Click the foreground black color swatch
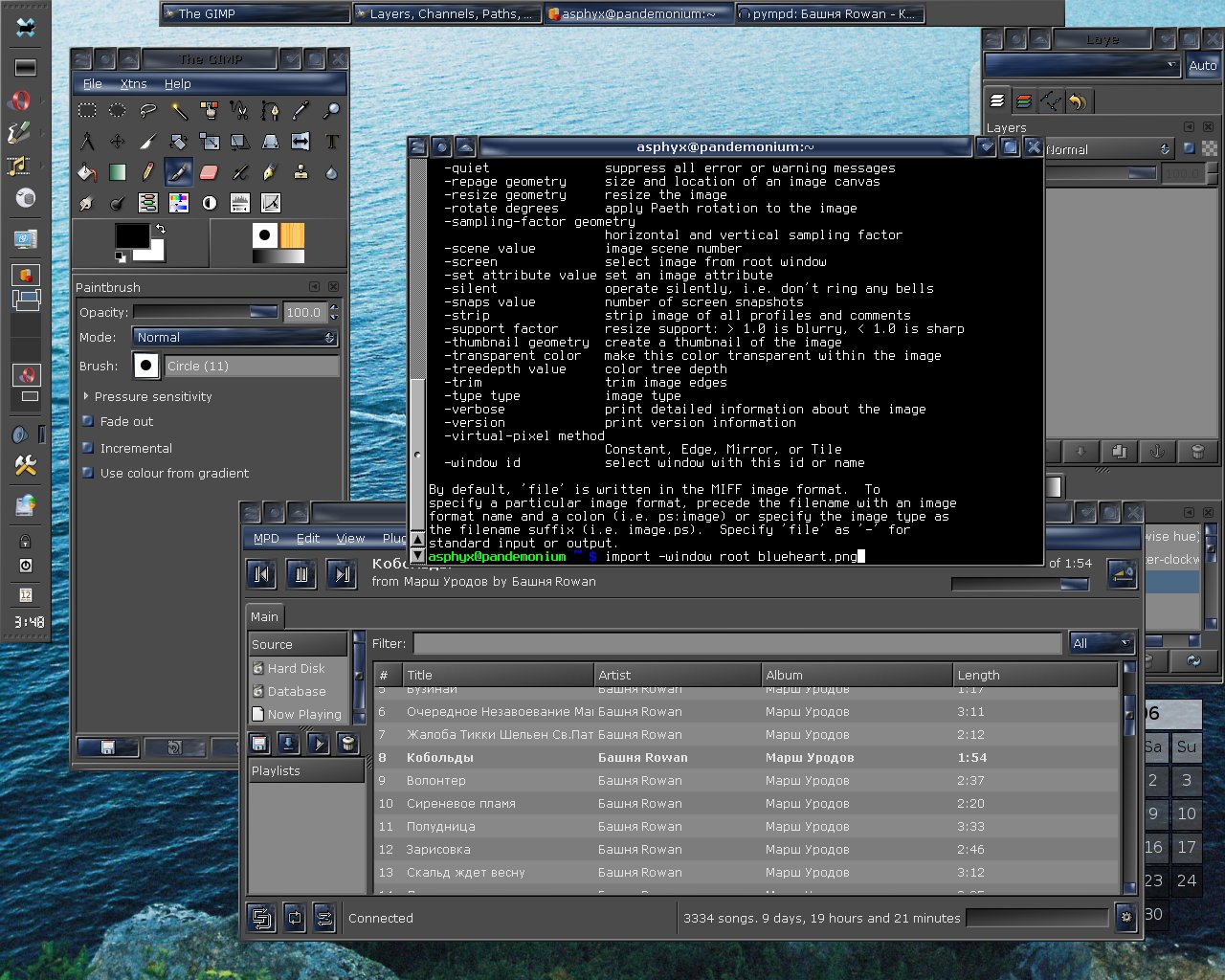 tap(130, 234)
